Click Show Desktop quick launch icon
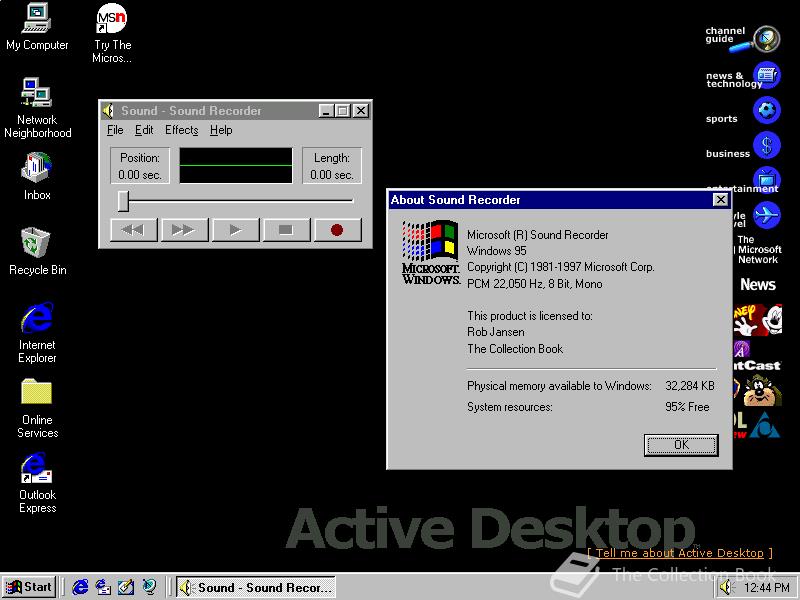This screenshot has height=600, width=800. tap(126, 587)
